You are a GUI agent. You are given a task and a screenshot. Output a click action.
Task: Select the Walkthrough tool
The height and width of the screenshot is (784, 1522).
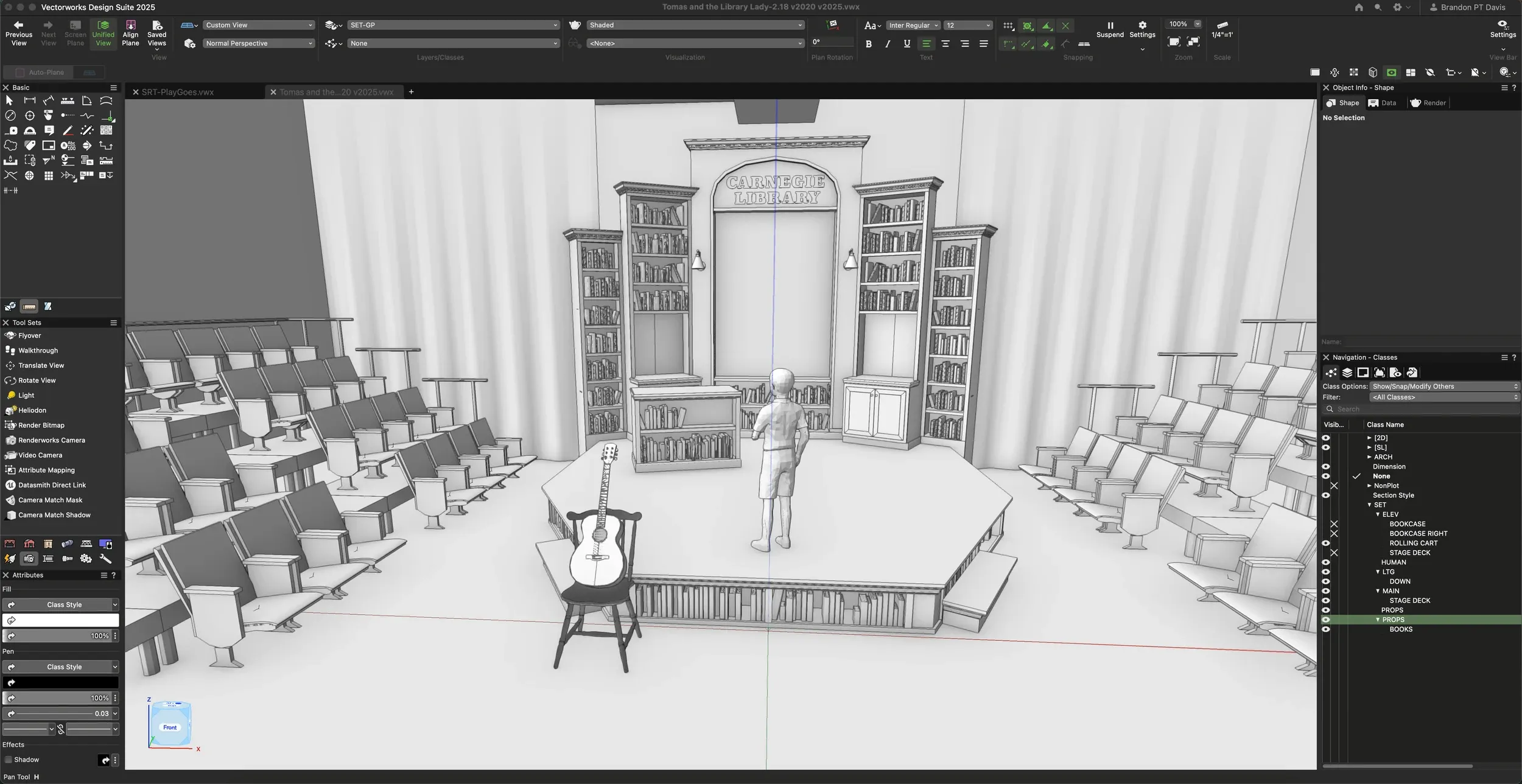[38, 350]
